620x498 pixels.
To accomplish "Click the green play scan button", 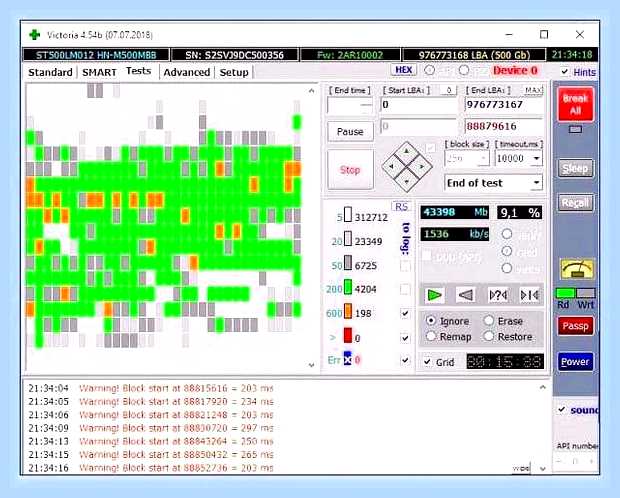I will pyautogui.click(x=434, y=295).
